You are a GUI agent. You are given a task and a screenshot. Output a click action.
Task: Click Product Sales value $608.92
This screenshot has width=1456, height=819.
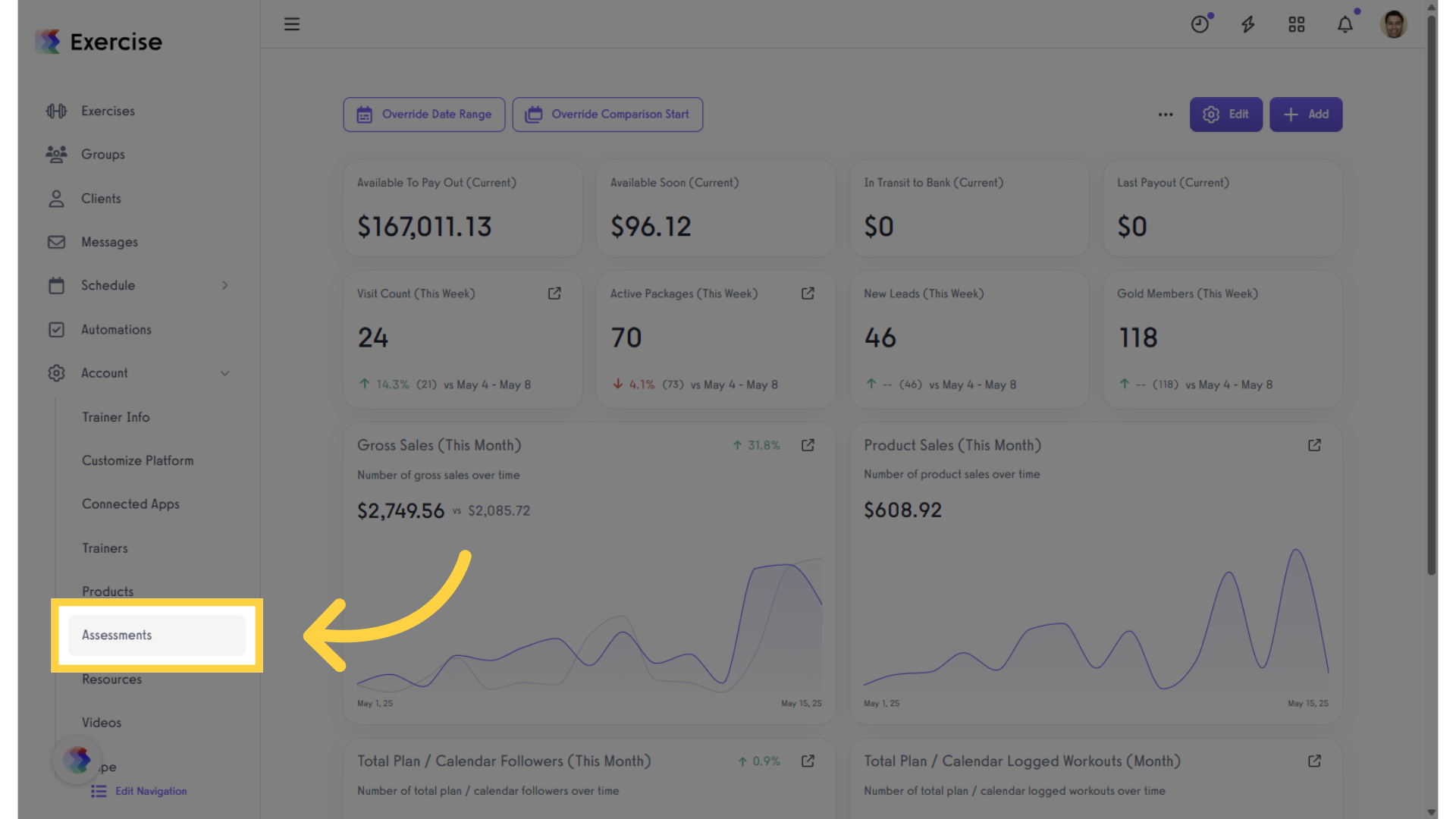point(902,510)
